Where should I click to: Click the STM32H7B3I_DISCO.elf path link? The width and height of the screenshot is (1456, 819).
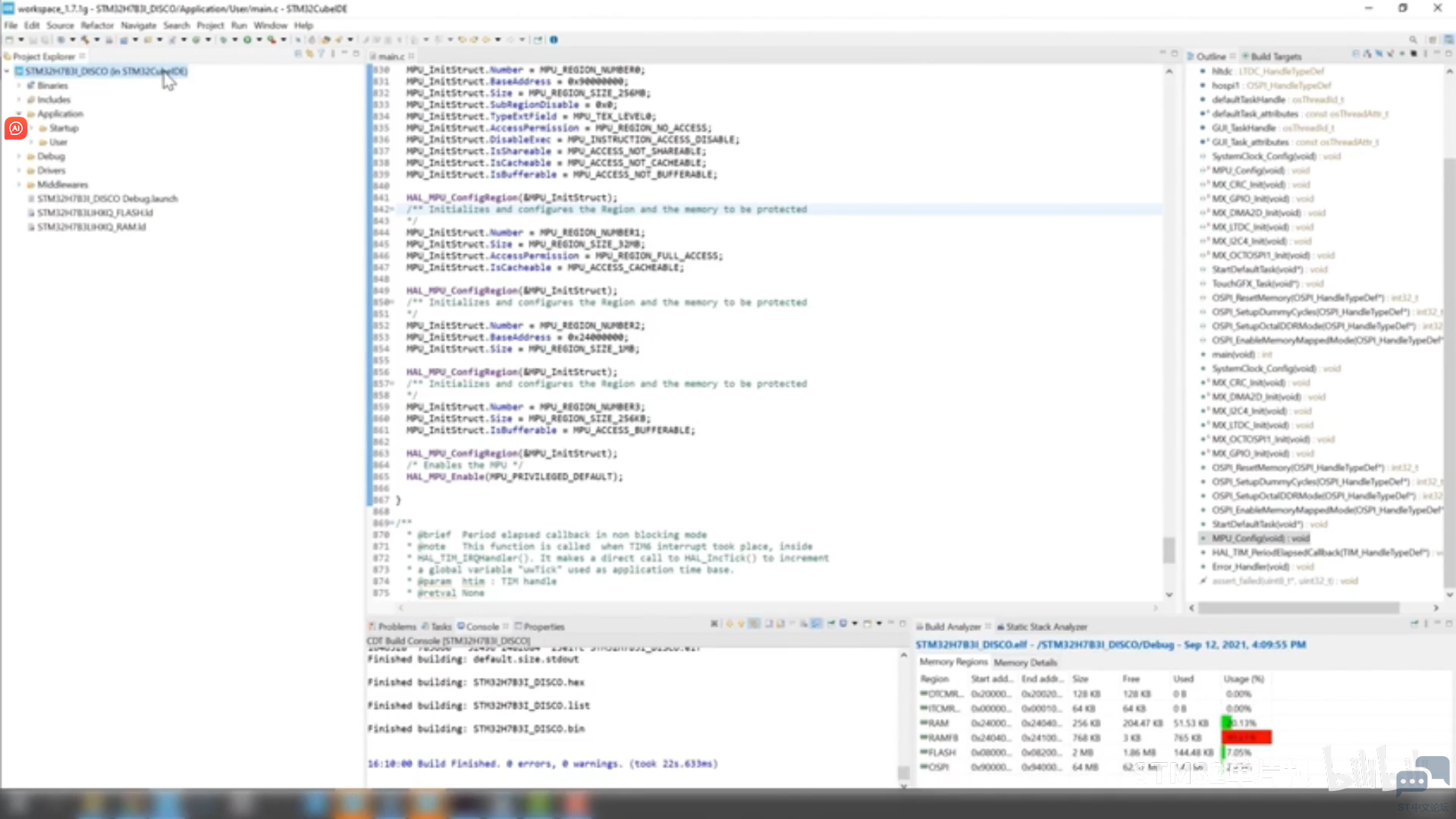coord(1110,645)
